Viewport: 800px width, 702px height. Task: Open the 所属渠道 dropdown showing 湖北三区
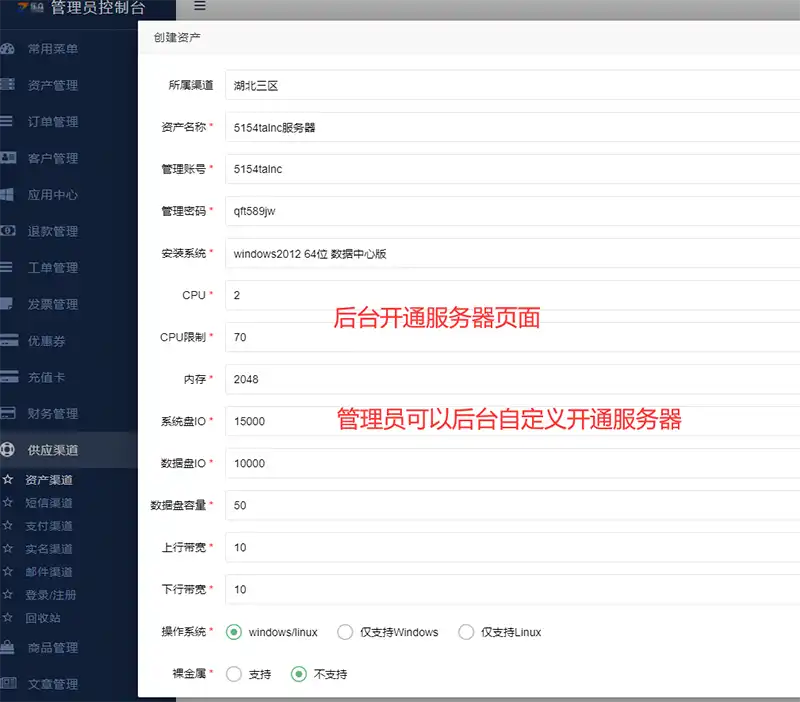tap(512, 85)
